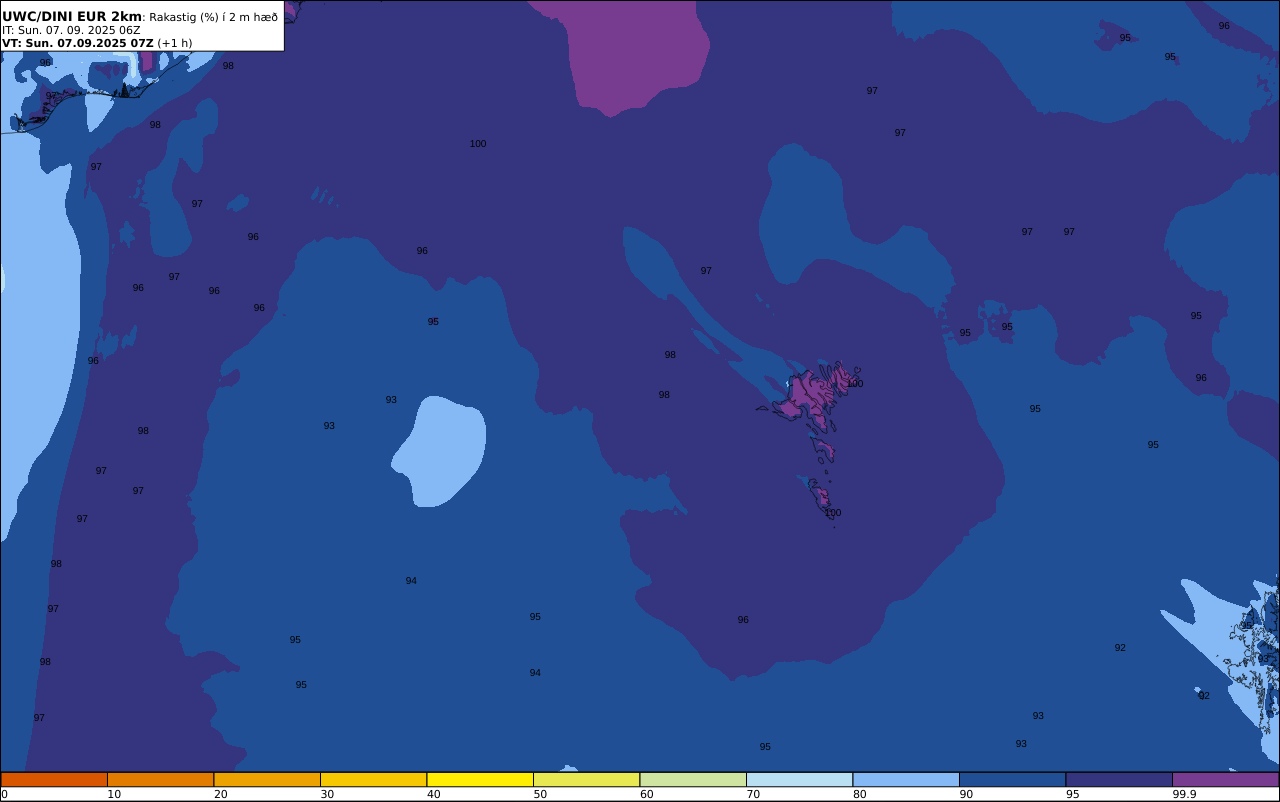Image resolution: width=1280 pixels, height=802 pixels.
Task: Click the 95–99.9 indigo colorbar segment
Action: (x=1119, y=779)
